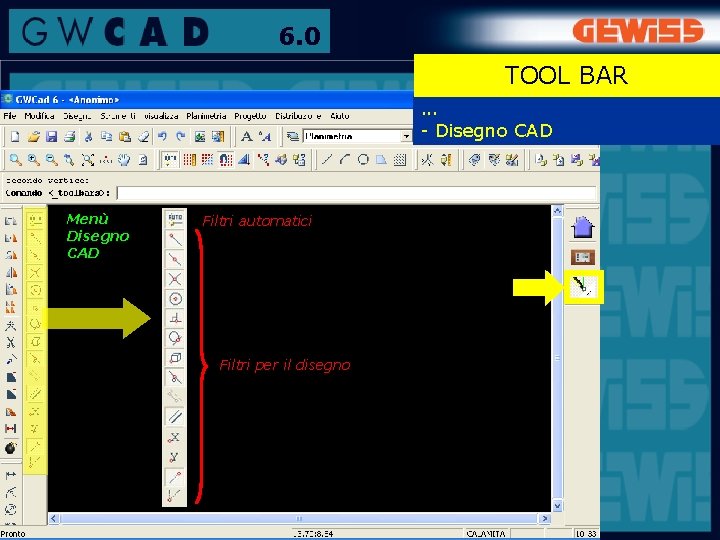Toggle the line grid display button
Viewport: 720px width, 540px height.
[189, 160]
